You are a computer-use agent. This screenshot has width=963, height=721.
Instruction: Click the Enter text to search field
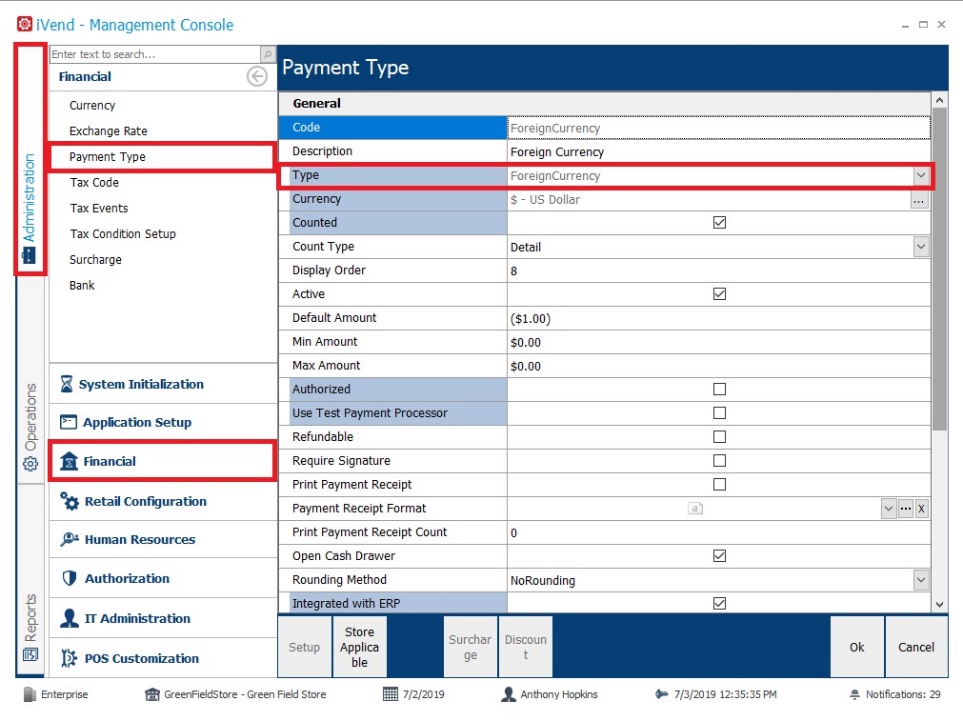(155, 54)
